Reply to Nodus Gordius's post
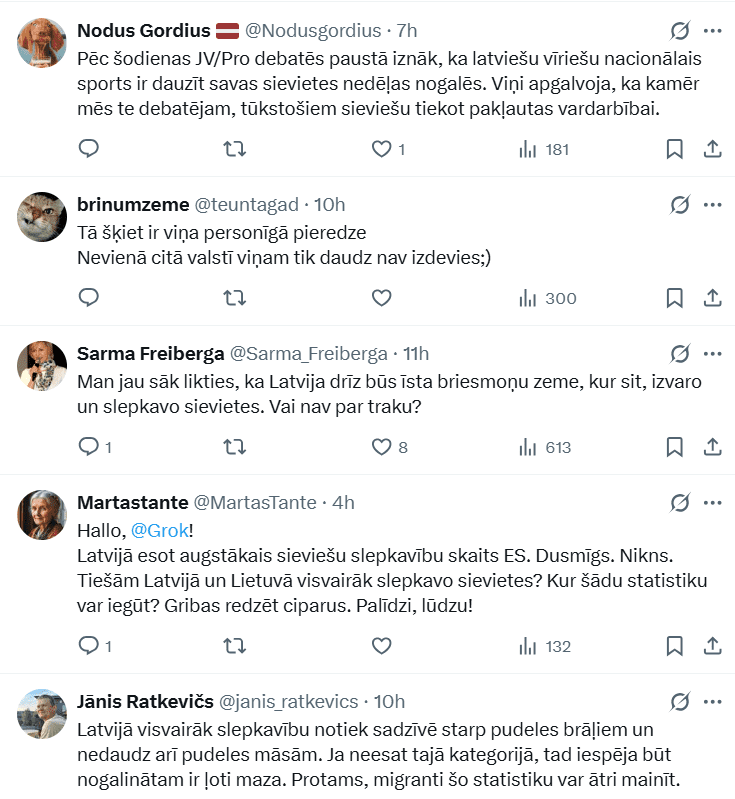The image size is (735, 799). pos(88,149)
